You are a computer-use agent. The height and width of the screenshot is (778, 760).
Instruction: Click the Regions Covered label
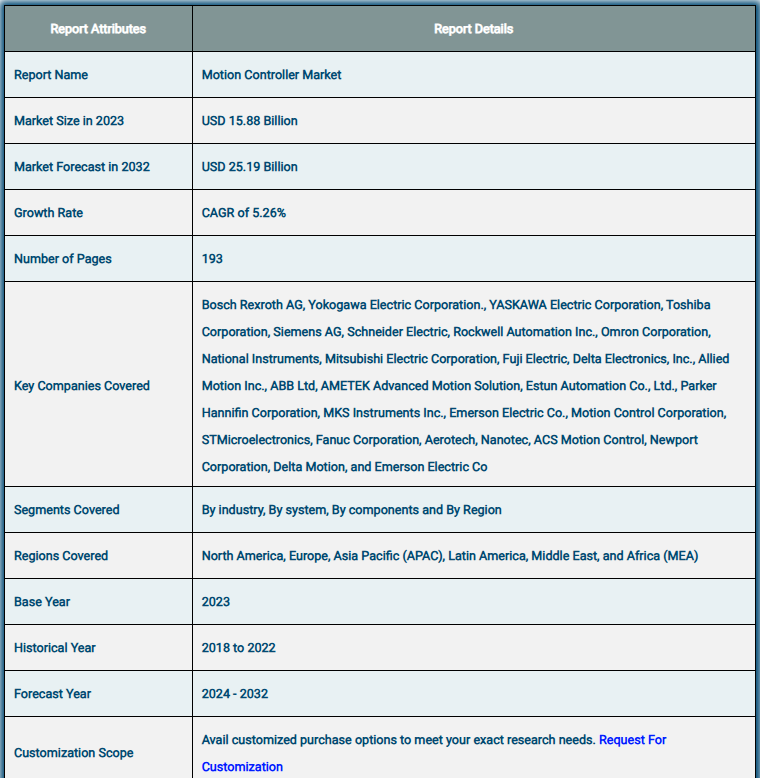tap(61, 556)
